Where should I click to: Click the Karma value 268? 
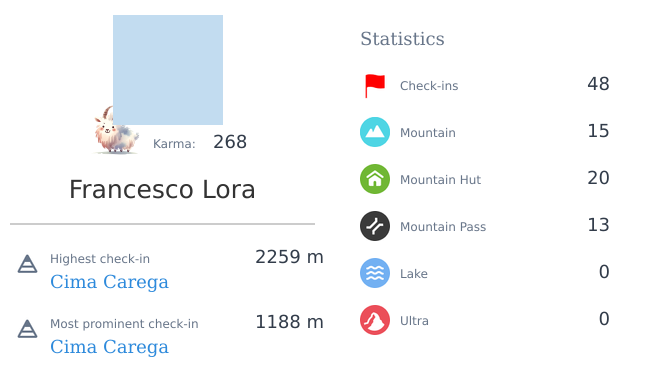(x=230, y=142)
